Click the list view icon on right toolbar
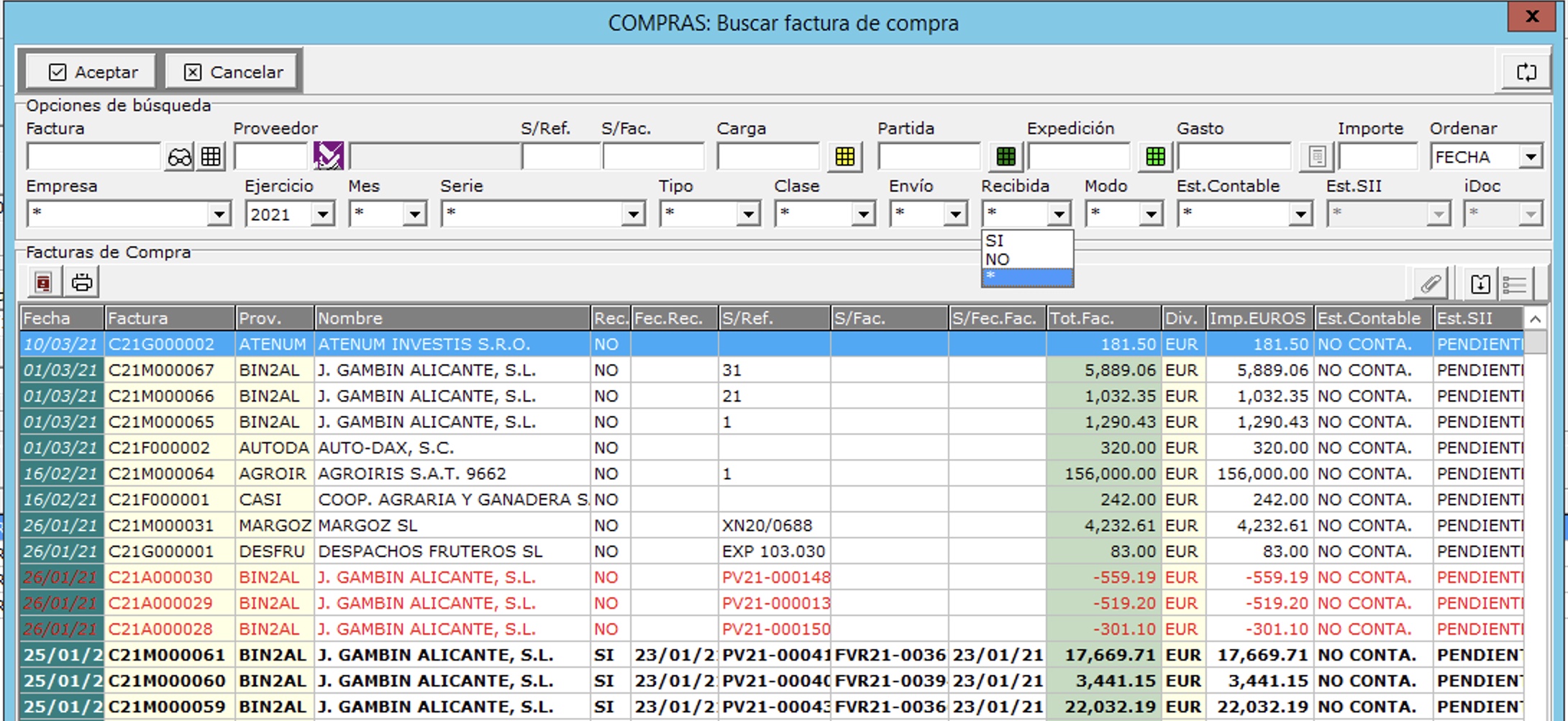The height and width of the screenshot is (721, 1568). coord(1515,284)
